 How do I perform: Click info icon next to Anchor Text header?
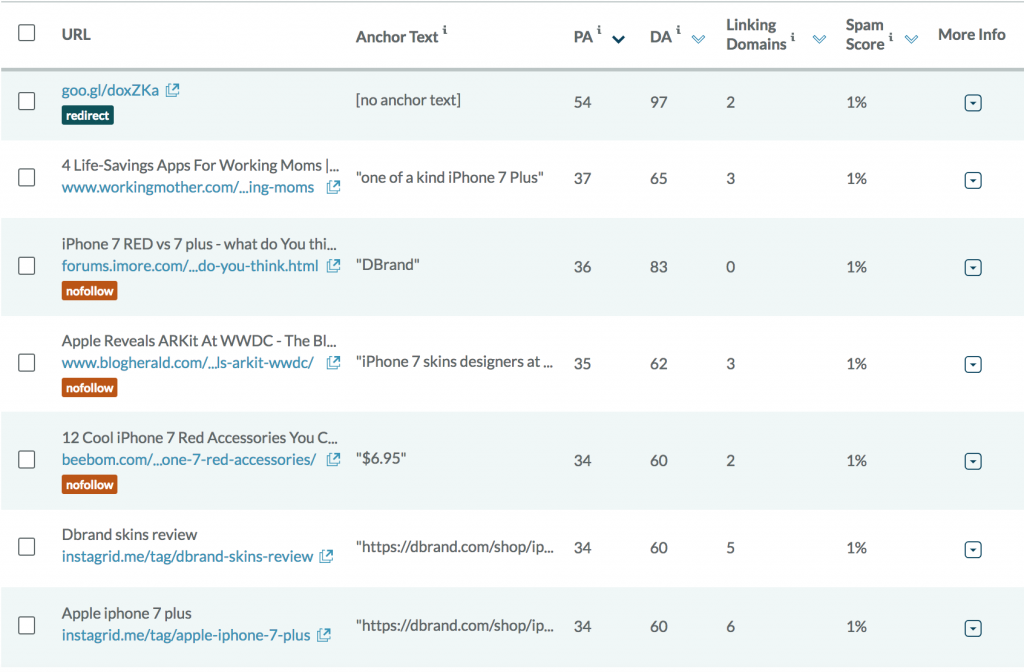[x=445, y=32]
